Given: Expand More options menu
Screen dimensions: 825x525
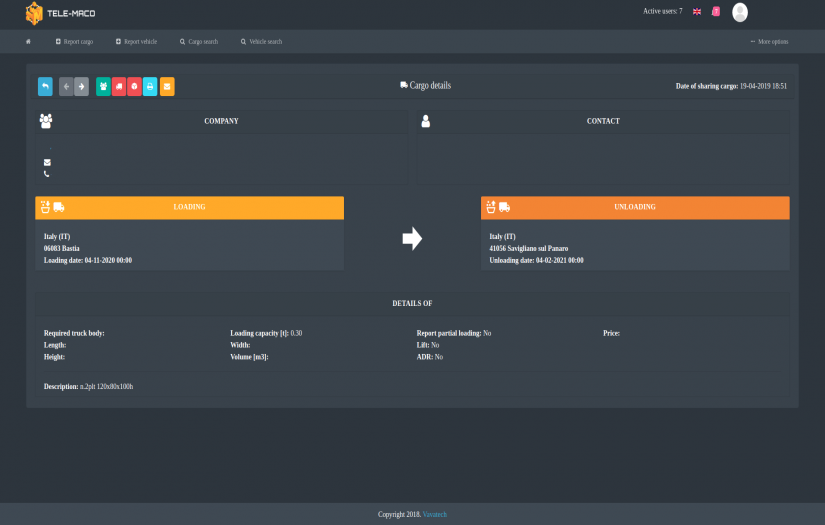Looking at the screenshot, I should coord(769,42).
